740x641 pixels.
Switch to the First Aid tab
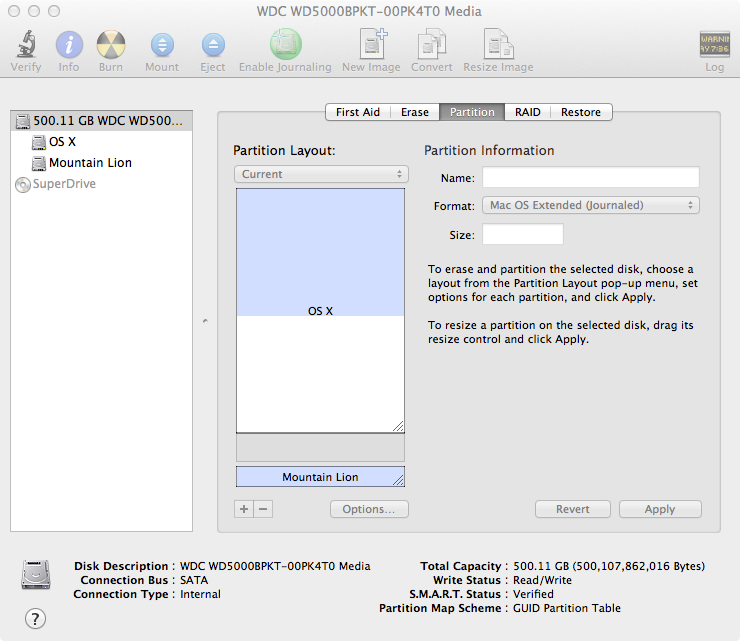[x=358, y=112]
